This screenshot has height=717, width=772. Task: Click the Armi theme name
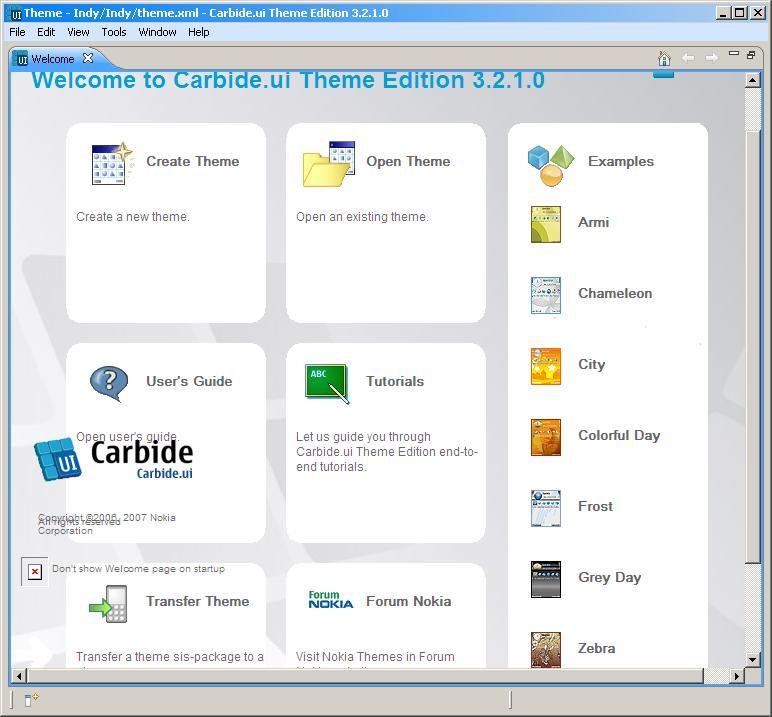(x=593, y=223)
